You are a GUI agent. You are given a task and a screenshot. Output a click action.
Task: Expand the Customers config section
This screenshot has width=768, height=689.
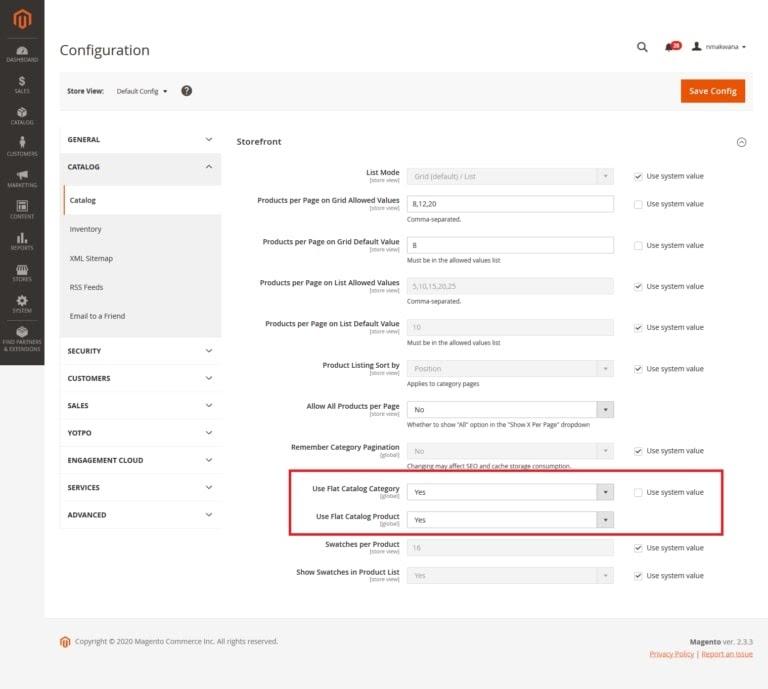pyautogui.click(x=140, y=379)
